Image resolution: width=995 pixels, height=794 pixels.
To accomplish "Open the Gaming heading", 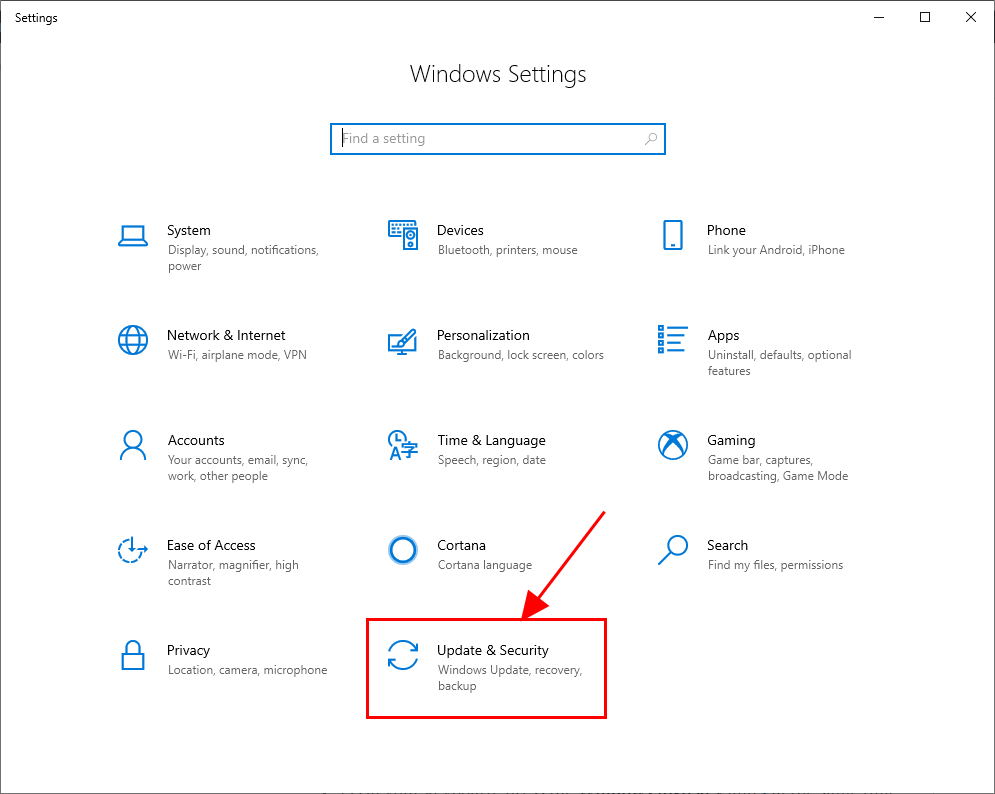I will pyautogui.click(x=731, y=440).
